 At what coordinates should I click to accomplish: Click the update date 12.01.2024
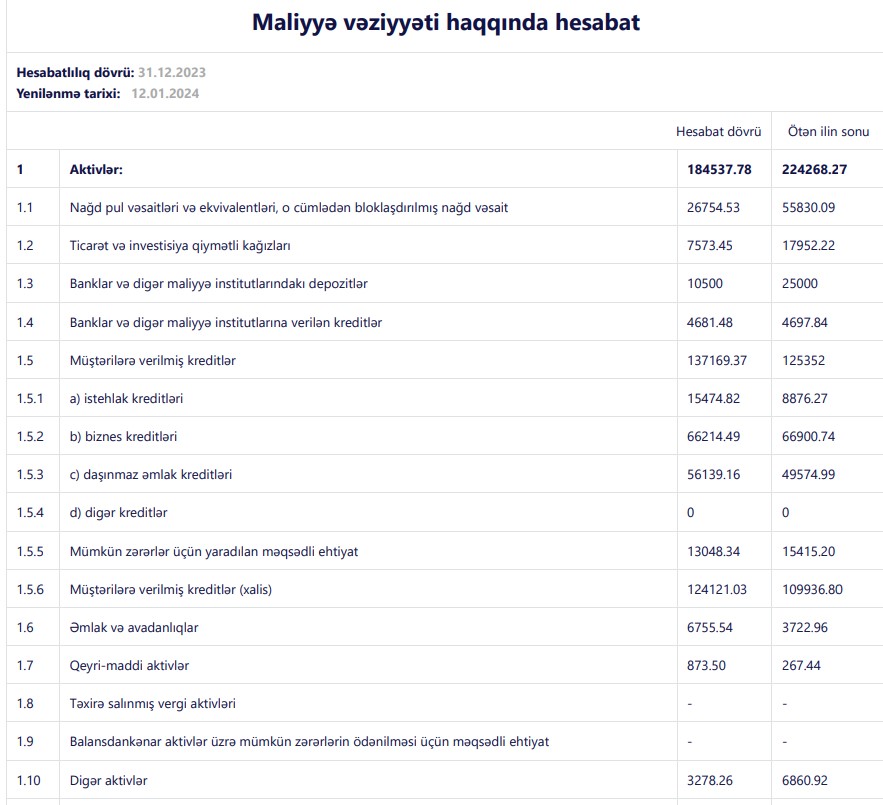click(x=165, y=93)
